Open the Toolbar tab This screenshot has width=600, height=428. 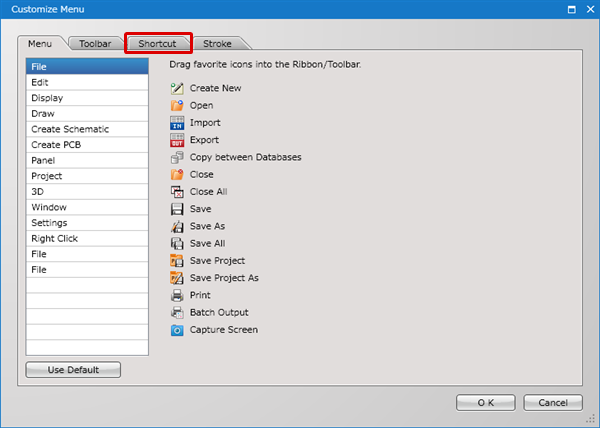(95, 44)
